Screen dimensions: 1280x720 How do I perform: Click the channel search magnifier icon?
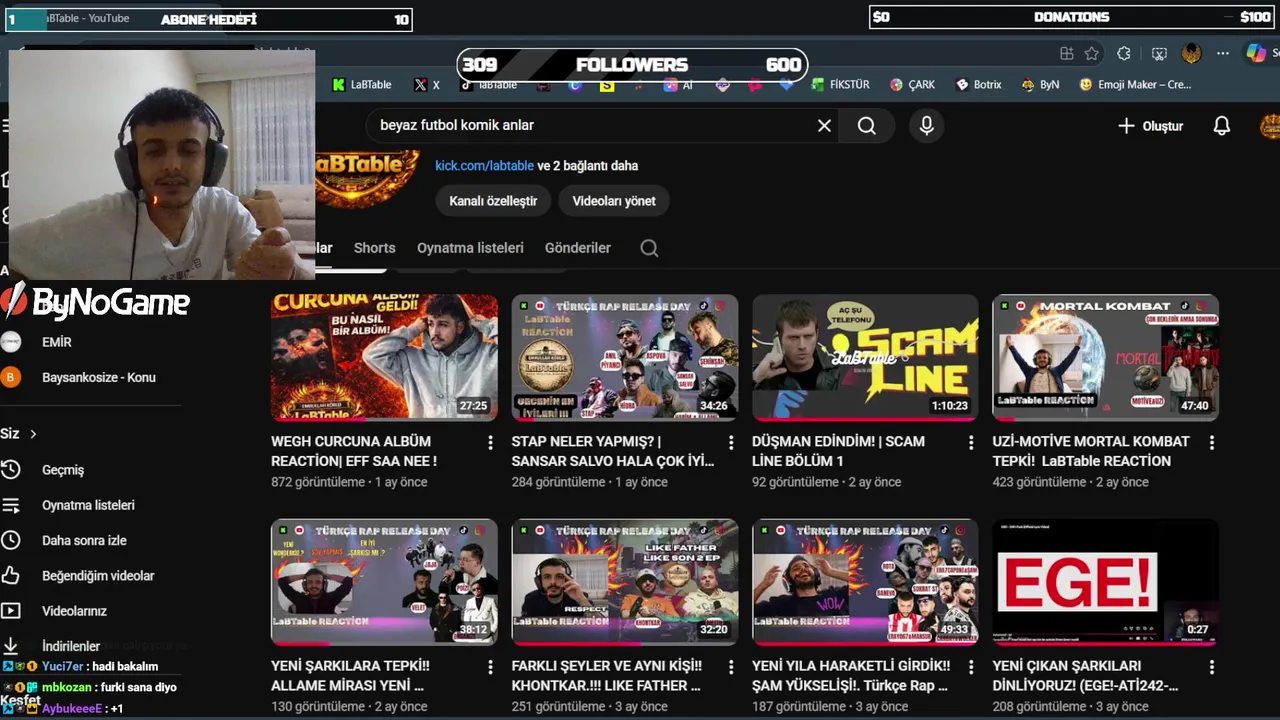pyautogui.click(x=649, y=248)
